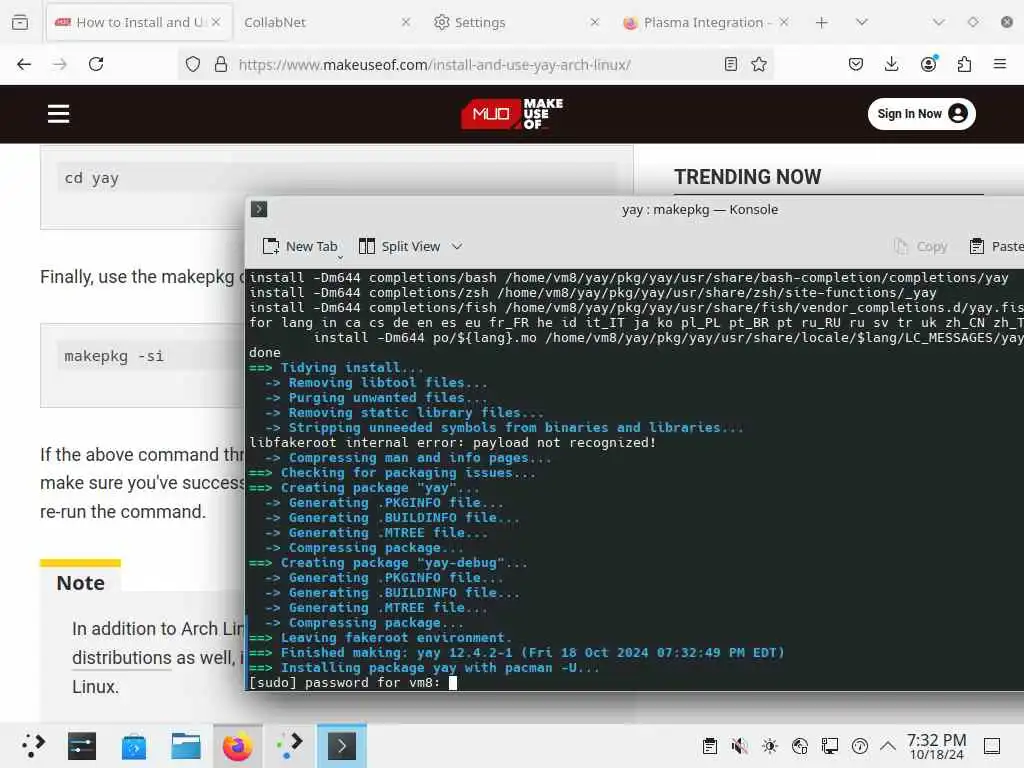This screenshot has height=768, width=1024.
Task: Click the muted volume tray icon
Action: pos(740,746)
